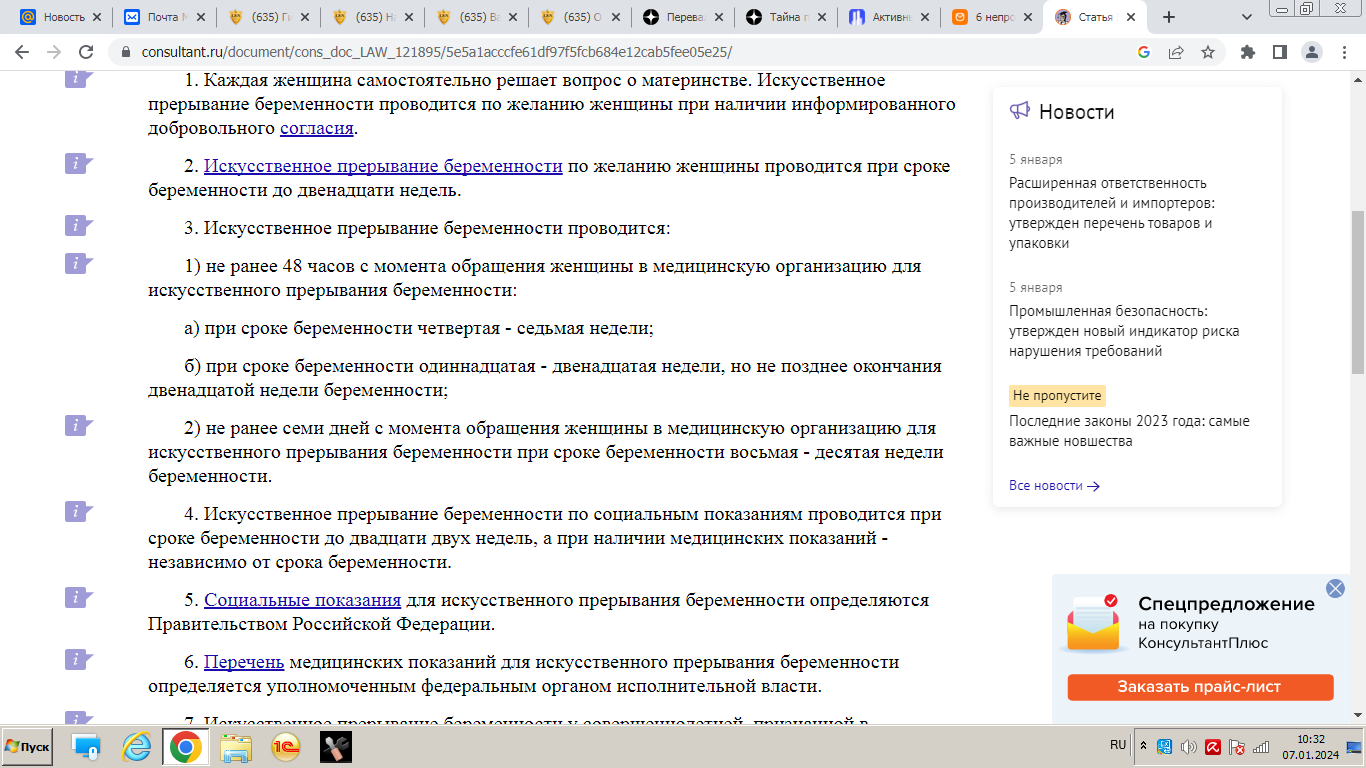1366x768 pixels.
Task: Open the browser Extensions puzzle icon
Action: 1247,52
